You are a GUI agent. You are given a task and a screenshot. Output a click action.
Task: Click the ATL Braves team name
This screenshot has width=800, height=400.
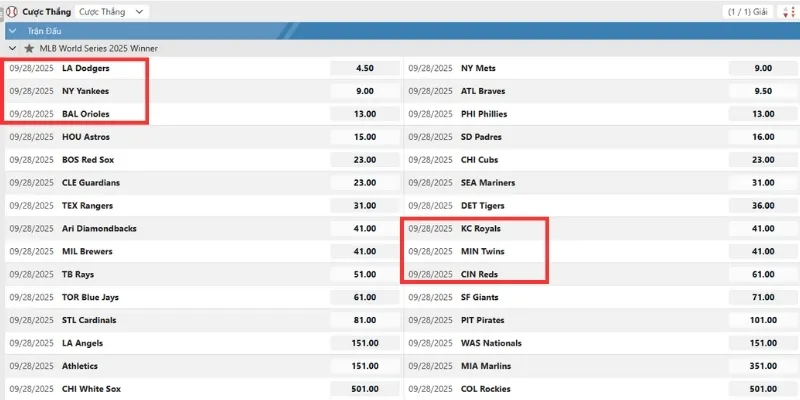click(x=483, y=91)
